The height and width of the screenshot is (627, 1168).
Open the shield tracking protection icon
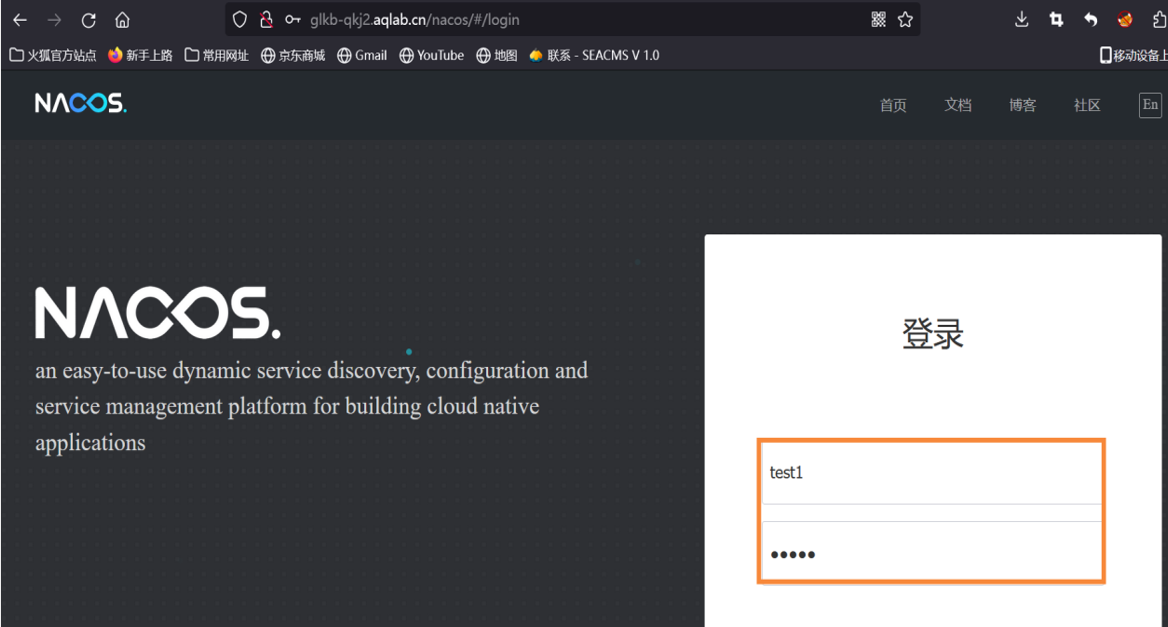tap(239, 19)
